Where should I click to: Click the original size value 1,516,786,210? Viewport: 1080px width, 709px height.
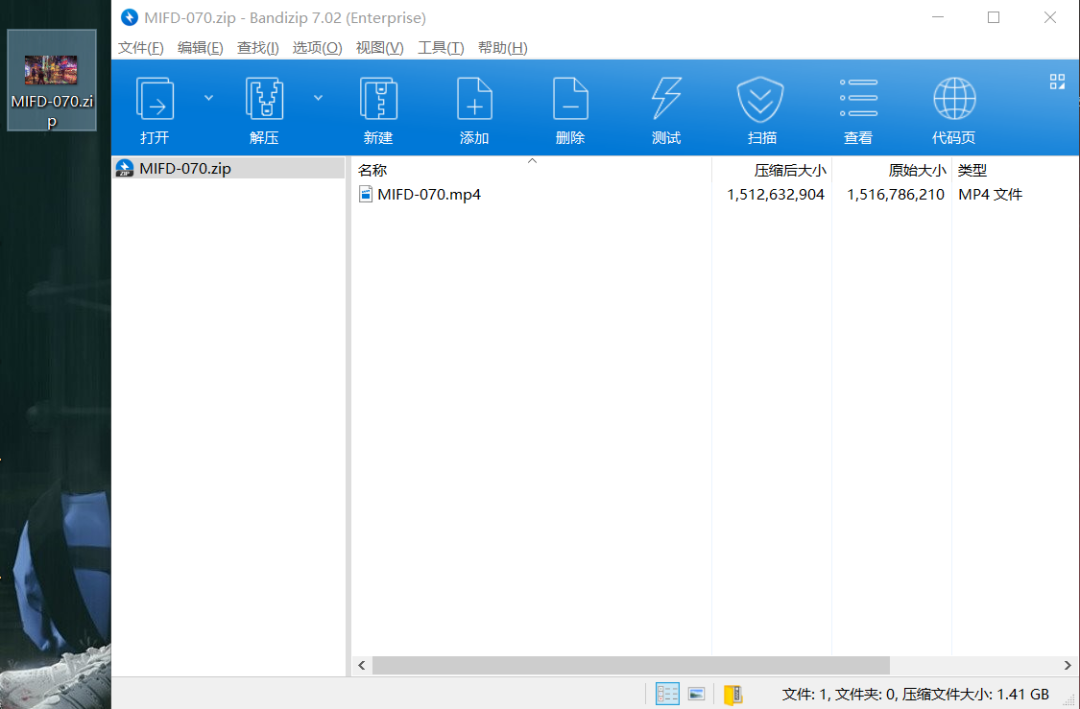(x=895, y=194)
